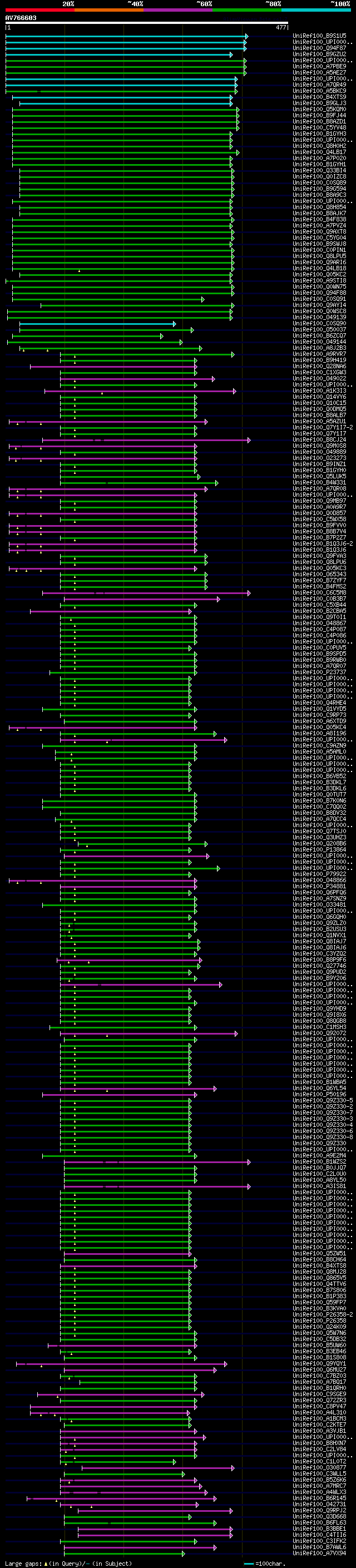
Task: Select hit UniRef100_O50037
Action: (x=319, y=330)
